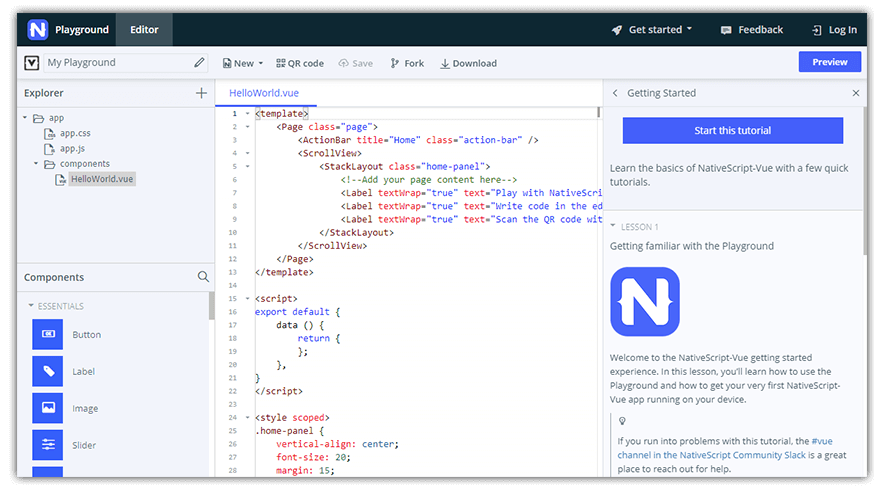Open the New dropdown menu
Image resolution: width=883 pixels, height=494 pixels.
(x=243, y=63)
